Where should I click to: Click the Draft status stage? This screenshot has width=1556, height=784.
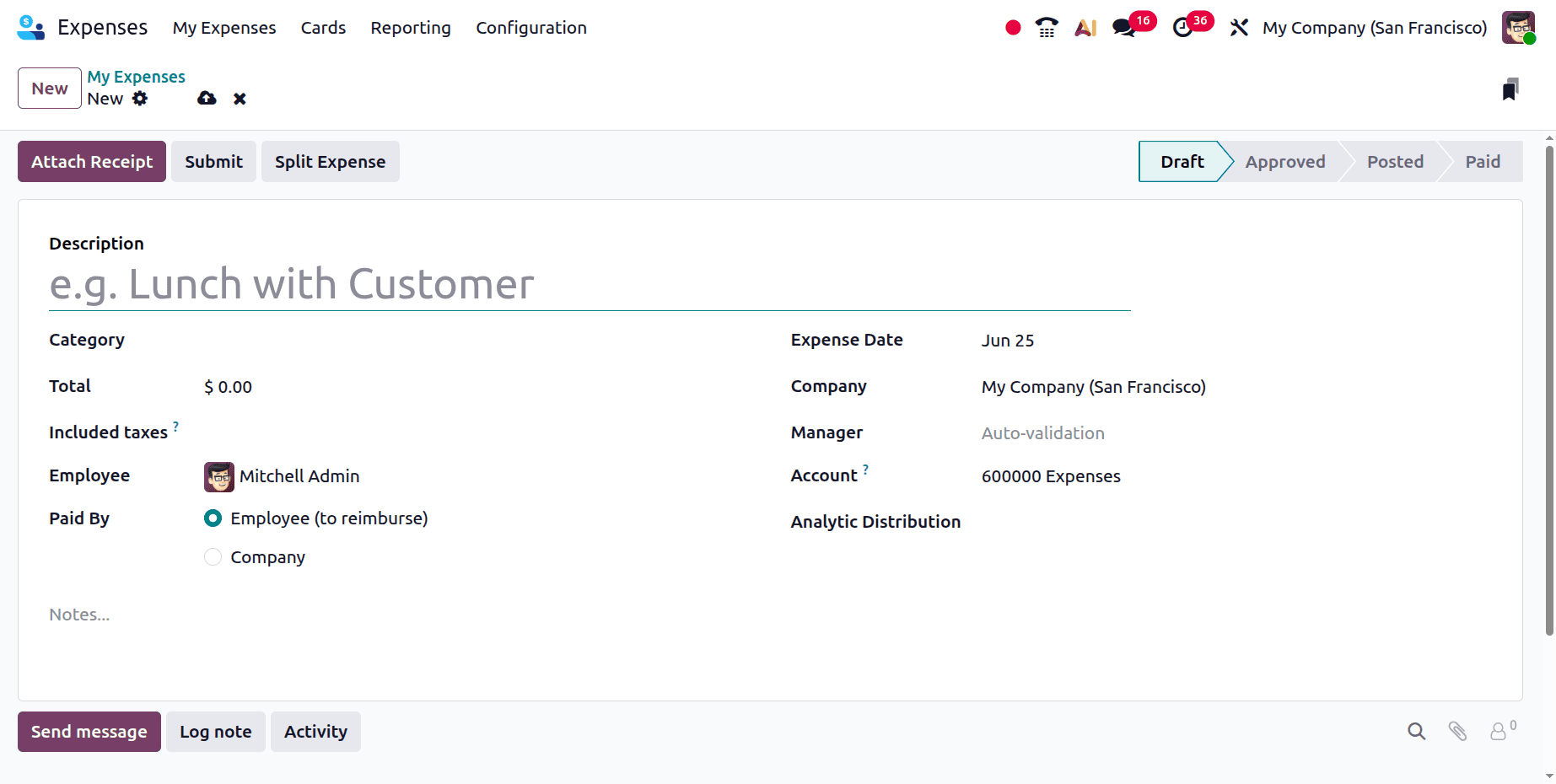pyautogui.click(x=1182, y=162)
